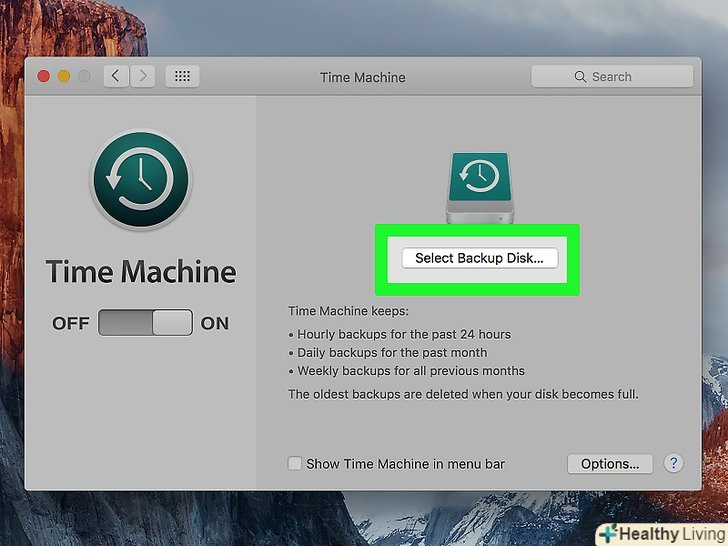Toggle the Time Machine OFF/ON switch
The width and height of the screenshot is (728, 546).
click(x=145, y=322)
